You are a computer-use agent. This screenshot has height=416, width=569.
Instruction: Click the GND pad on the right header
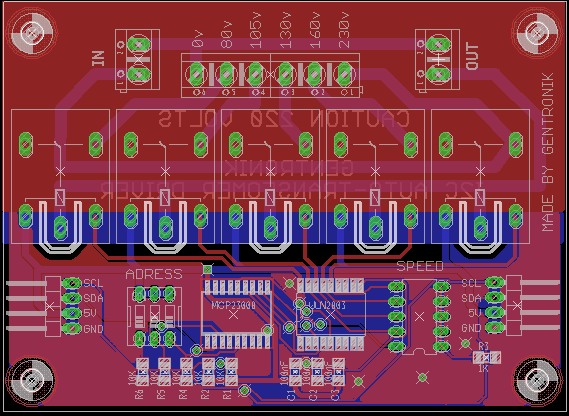(x=494, y=328)
